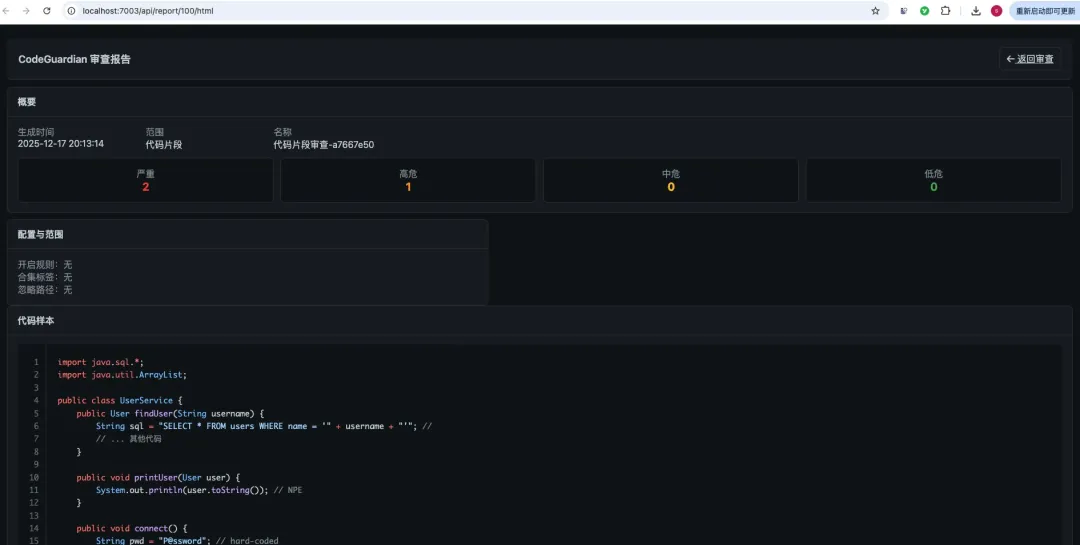The height and width of the screenshot is (545, 1080).
Task: Reload the report page
Action: point(47,11)
